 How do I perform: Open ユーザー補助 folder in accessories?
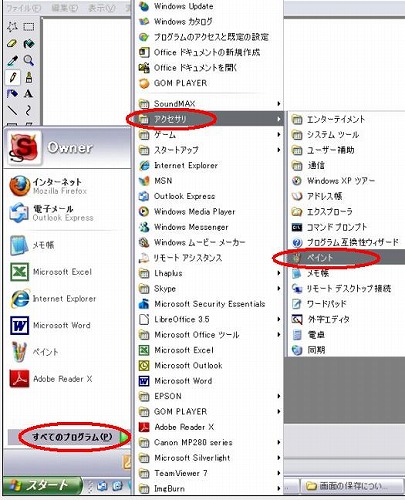347,150
